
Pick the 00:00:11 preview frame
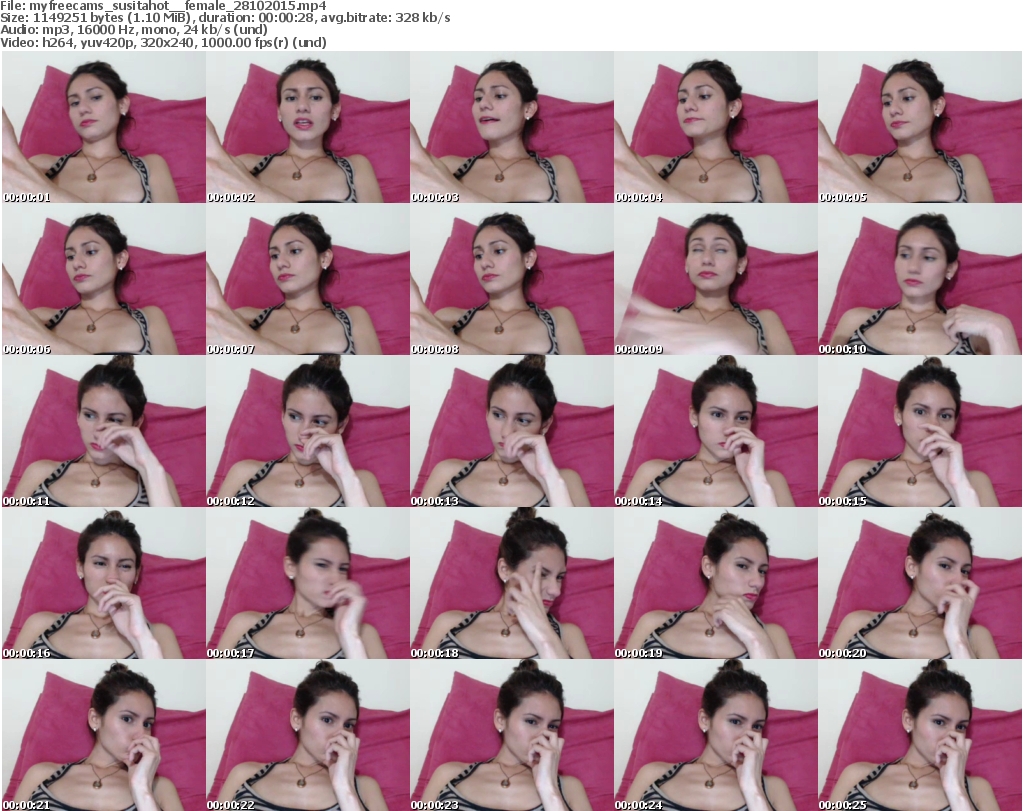pyautogui.click(x=104, y=431)
